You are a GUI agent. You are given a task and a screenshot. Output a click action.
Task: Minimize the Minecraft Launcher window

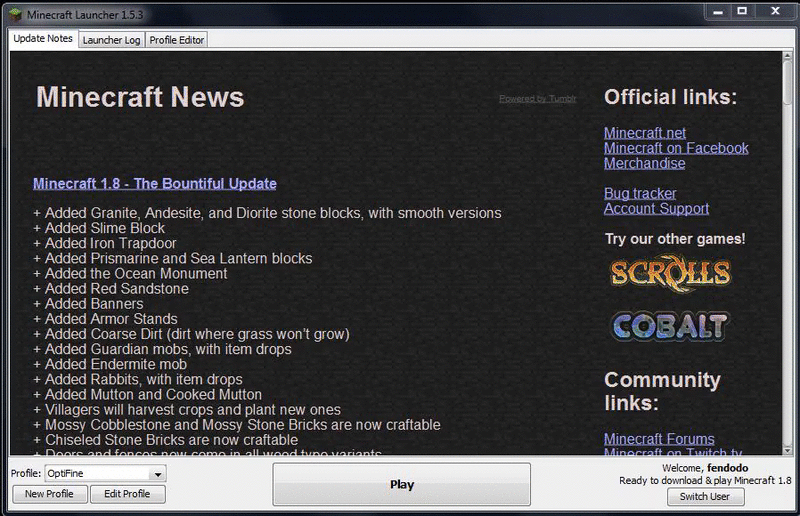pyautogui.click(x=718, y=12)
